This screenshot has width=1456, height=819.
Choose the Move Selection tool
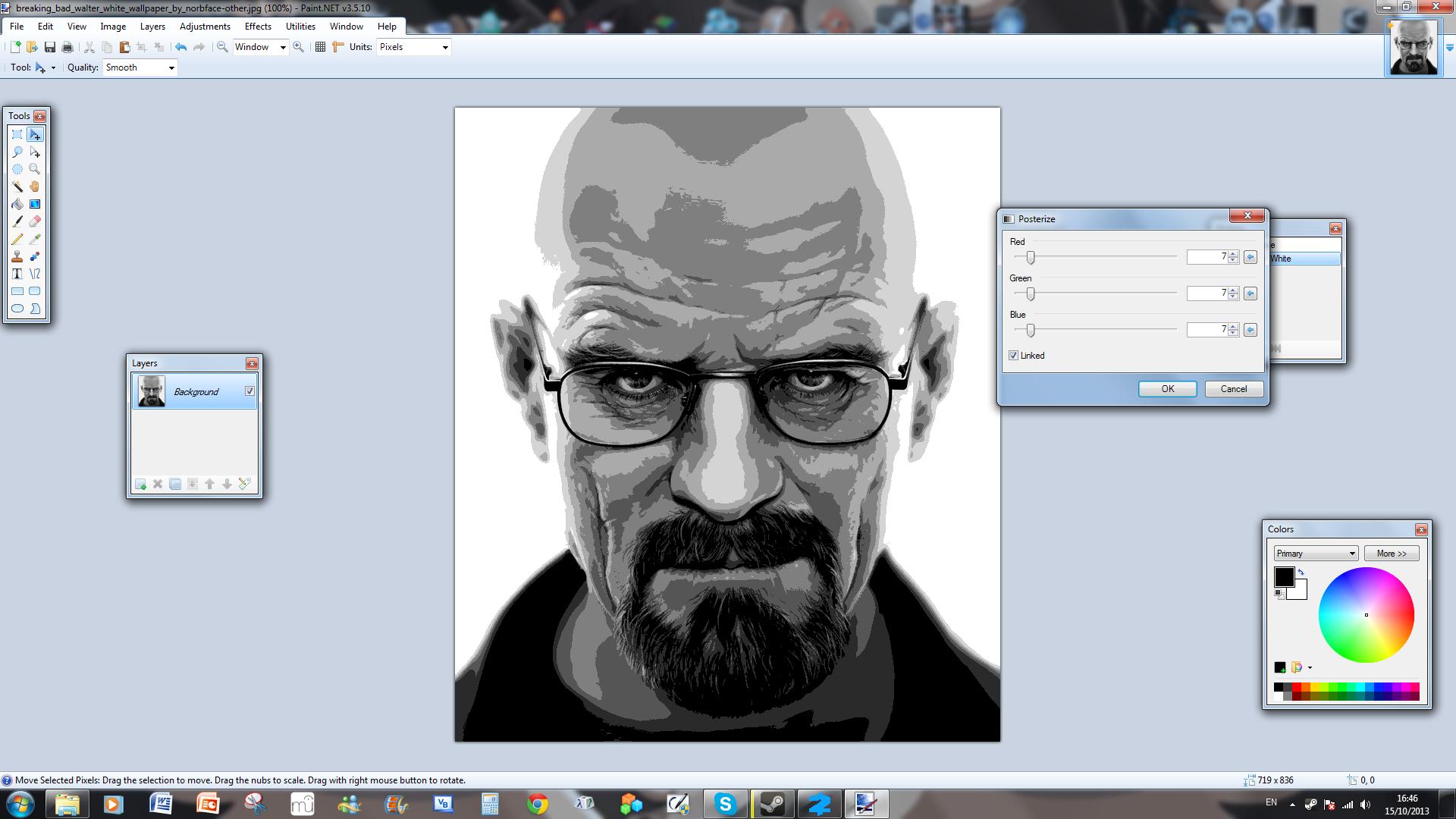click(35, 152)
